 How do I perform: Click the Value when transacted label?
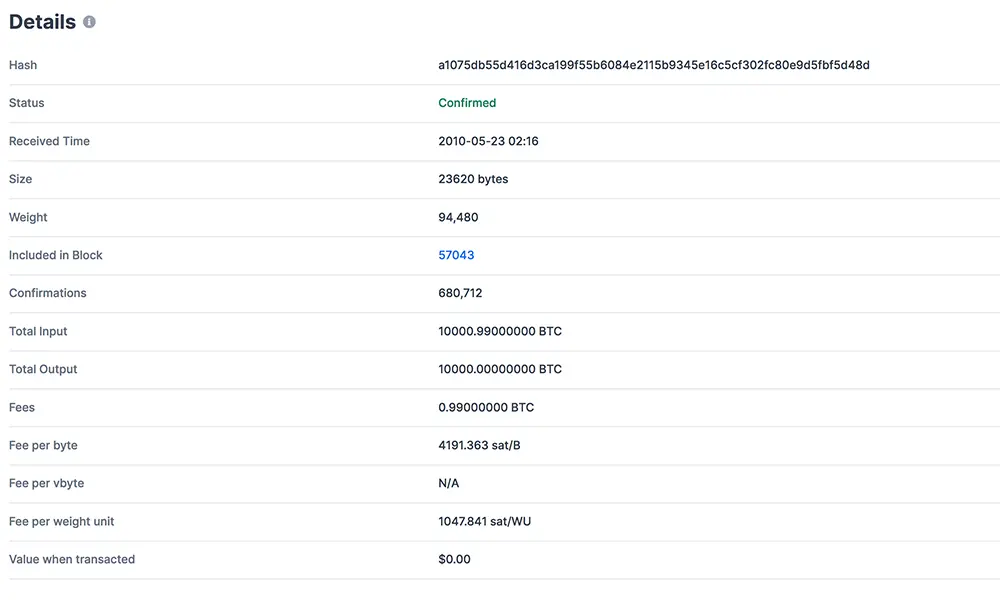(72, 559)
